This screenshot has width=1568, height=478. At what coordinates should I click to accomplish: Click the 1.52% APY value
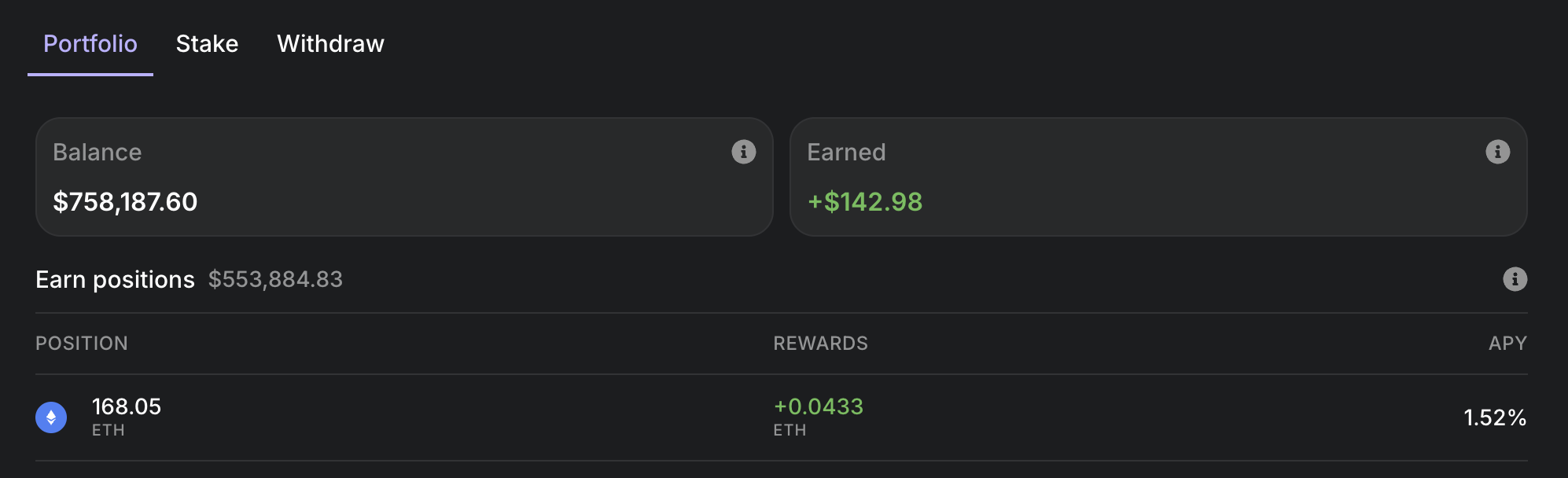[1494, 417]
